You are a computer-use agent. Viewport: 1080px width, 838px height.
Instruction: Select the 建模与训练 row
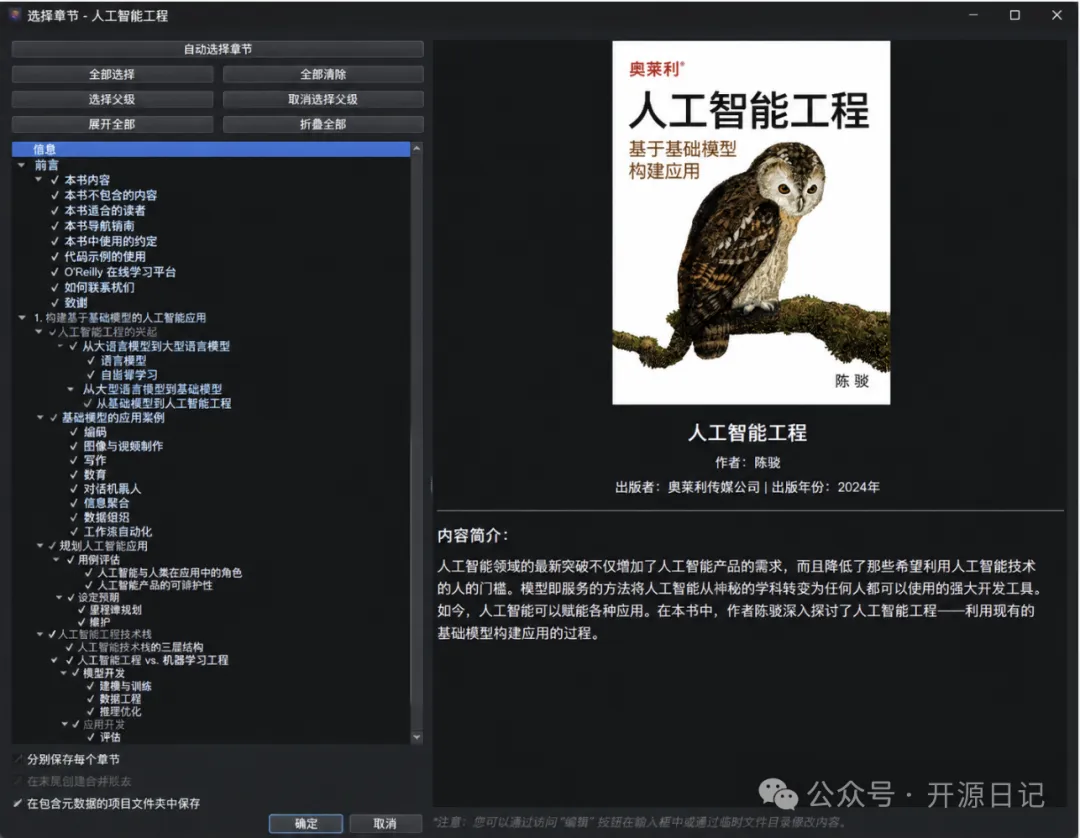[x=125, y=686]
